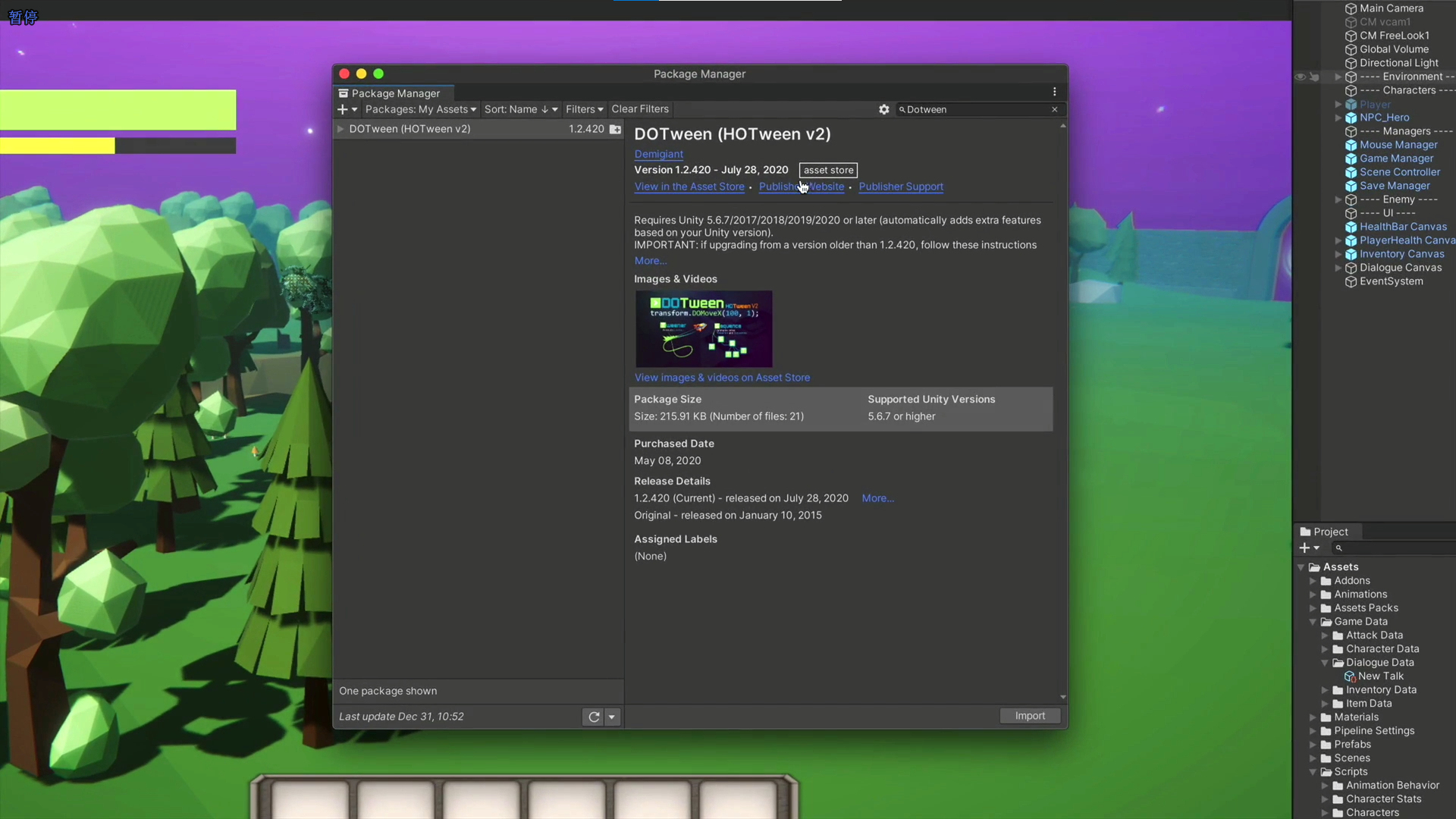
Task: Clear the Dotween search text
Action: [1054, 109]
